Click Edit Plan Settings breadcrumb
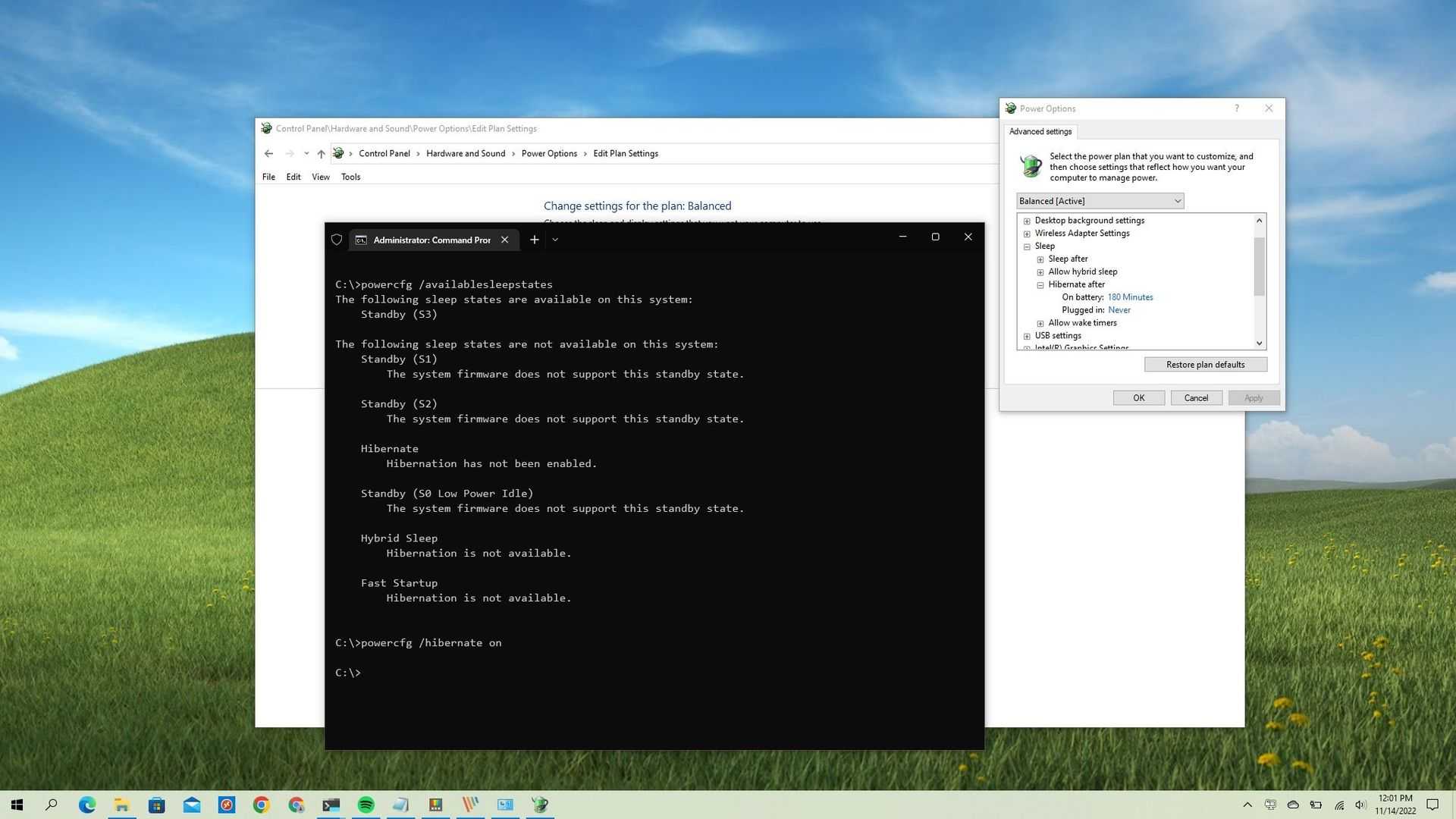 pos(626,153)
